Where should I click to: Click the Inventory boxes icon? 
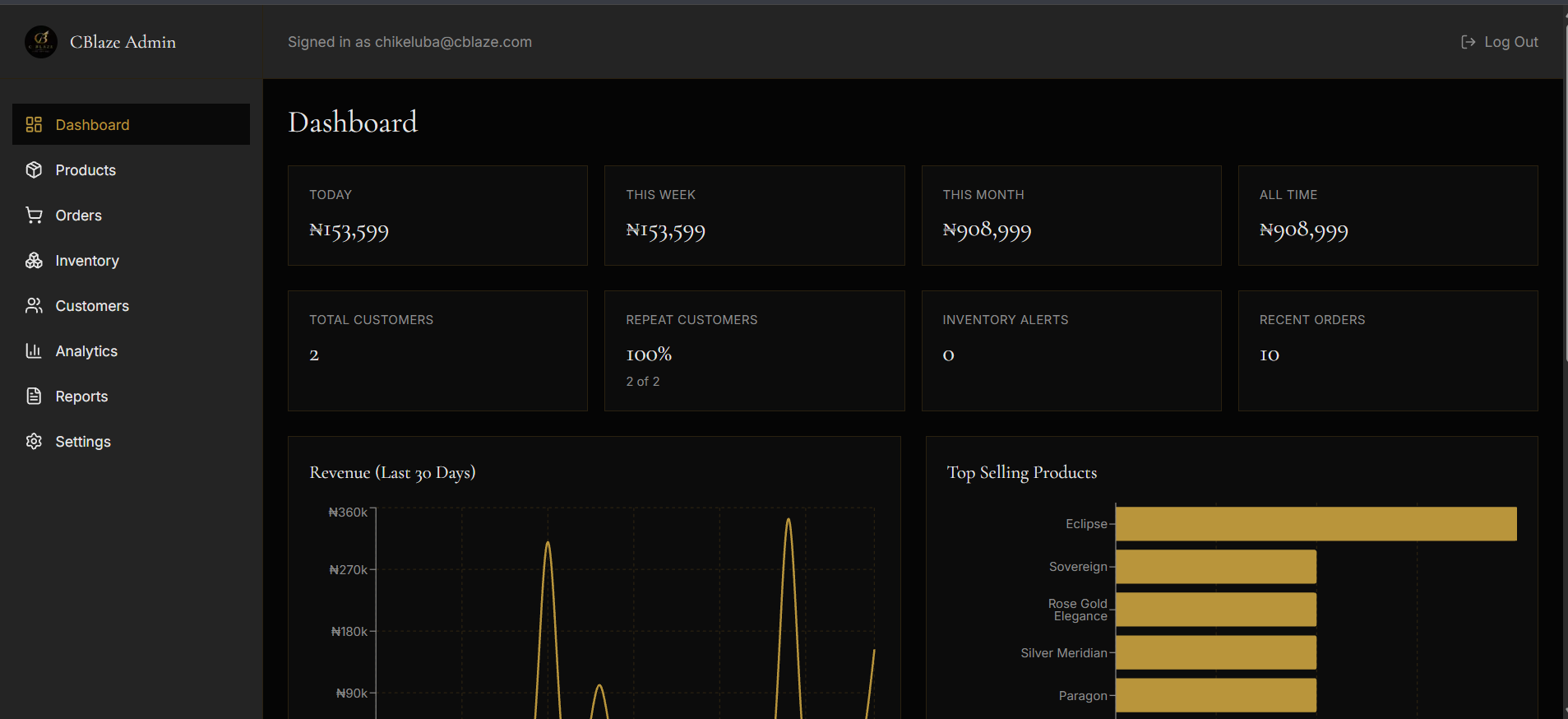point(34,260)
